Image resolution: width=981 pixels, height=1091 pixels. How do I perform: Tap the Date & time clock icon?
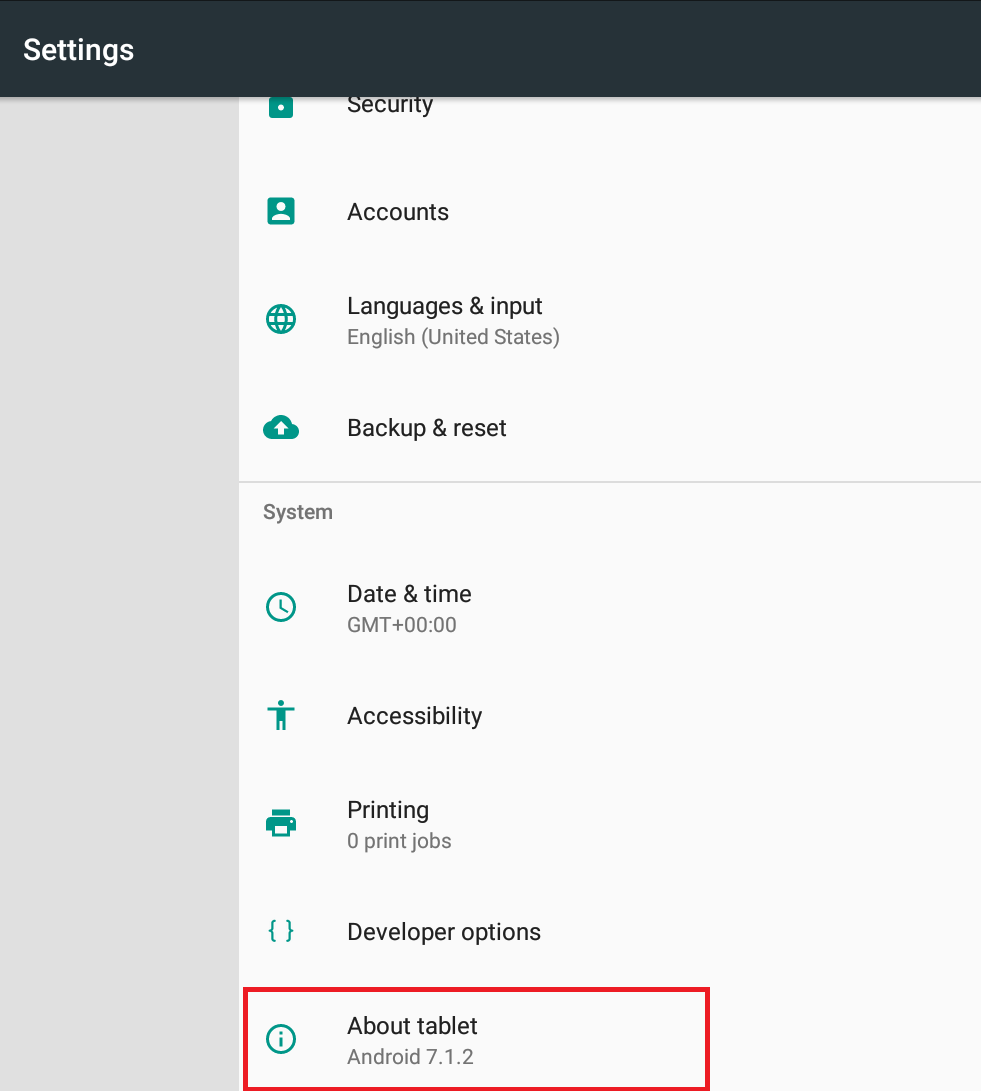(x=281, y=607)
